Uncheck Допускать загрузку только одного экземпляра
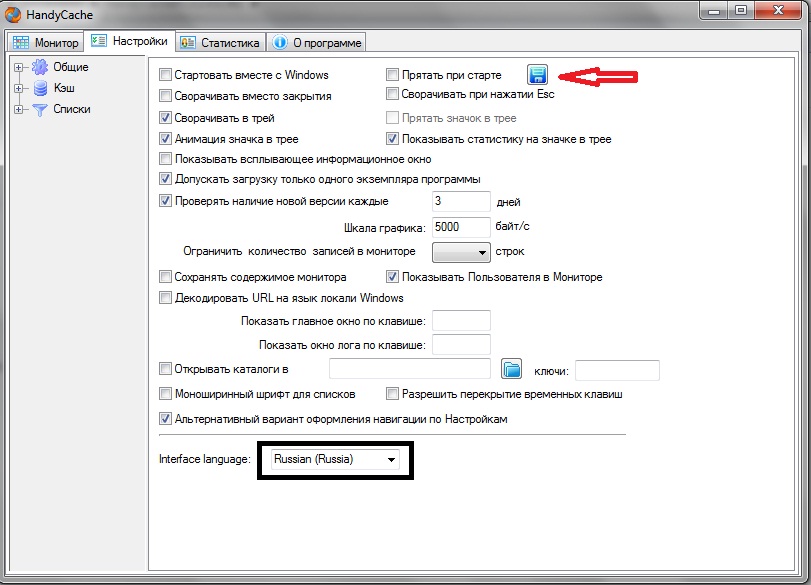 pos(165,179)
